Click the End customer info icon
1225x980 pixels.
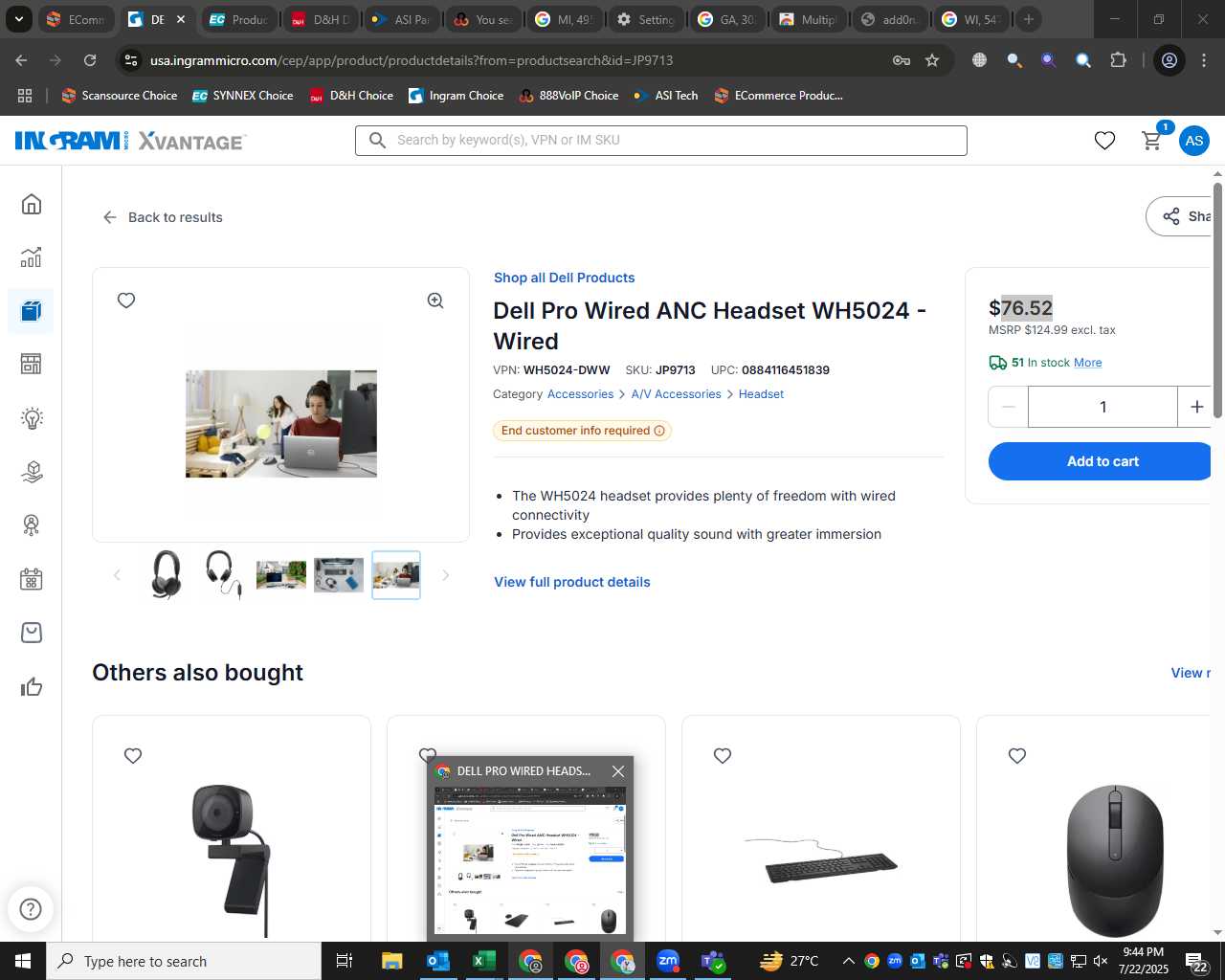(x=659, y=431)
